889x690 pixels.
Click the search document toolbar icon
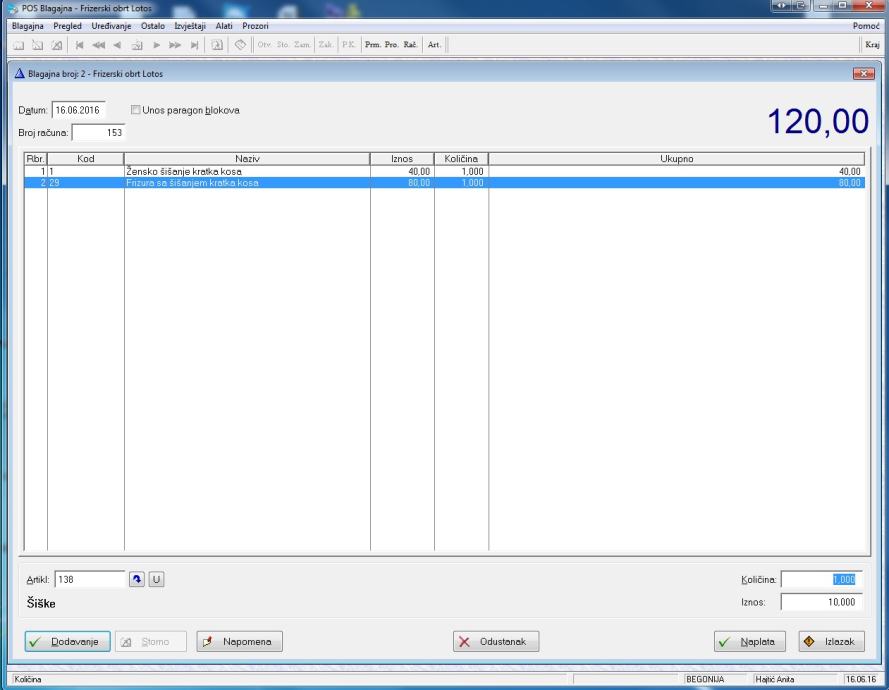coord(217,45)
